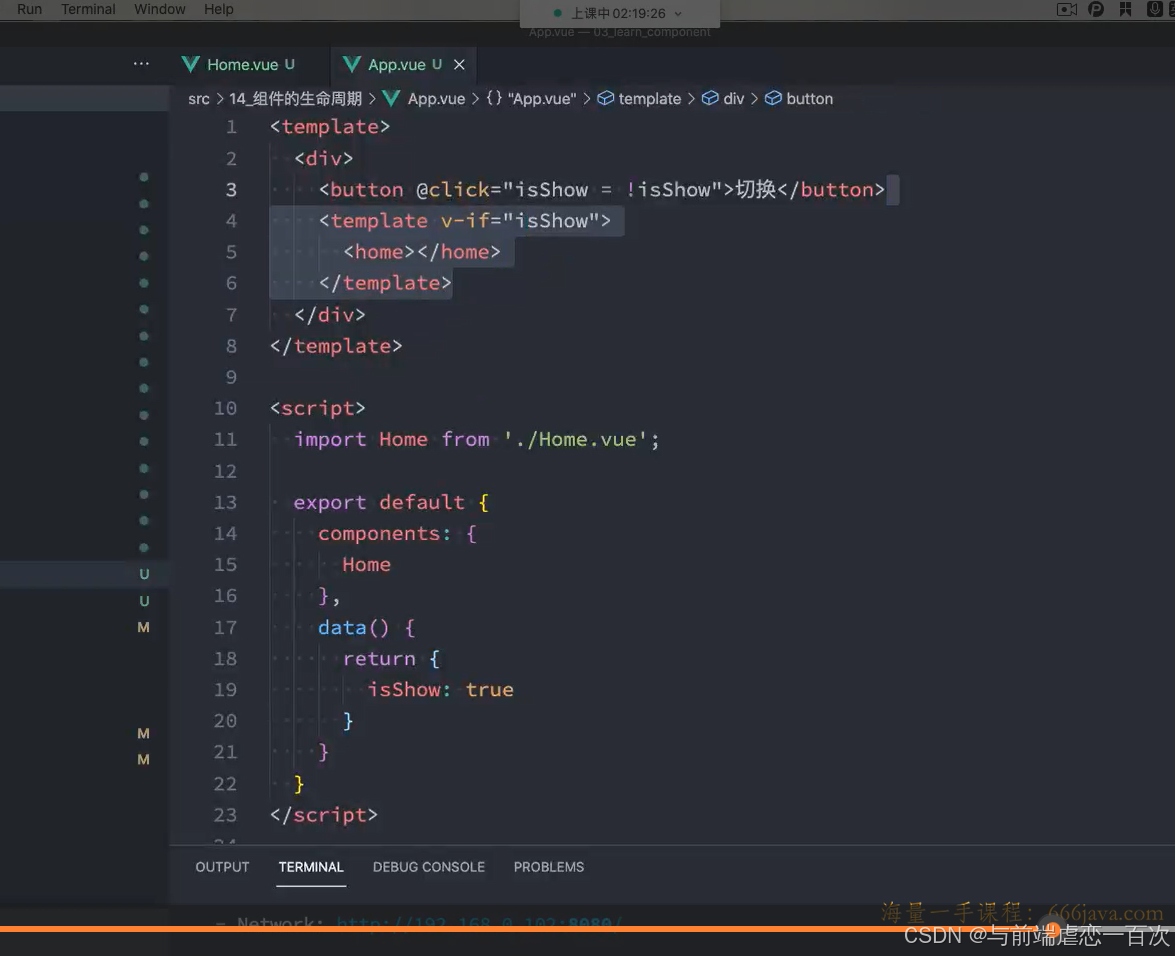
Task: Click the cube icon before button breadcrumb
Action: [x=773, y=98]
